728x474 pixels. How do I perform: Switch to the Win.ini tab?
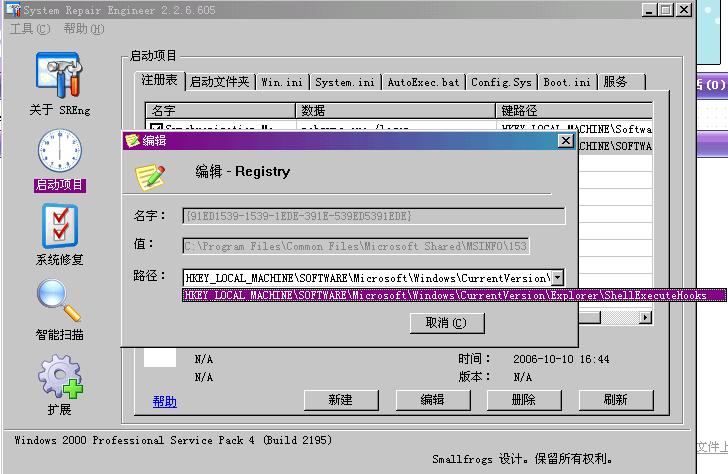[282, 82]
